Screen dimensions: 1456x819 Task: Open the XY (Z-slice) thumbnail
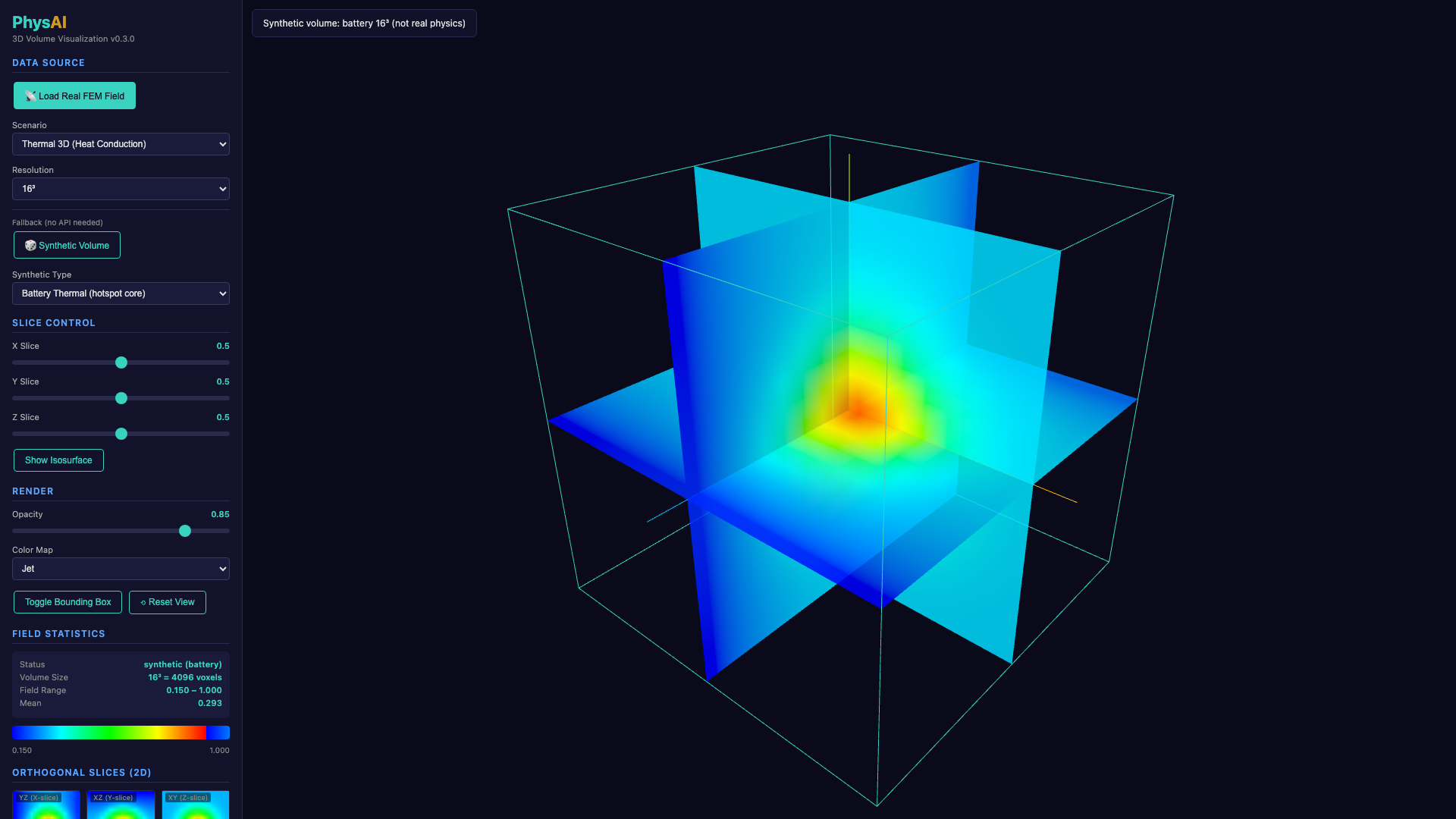(196, 805)
